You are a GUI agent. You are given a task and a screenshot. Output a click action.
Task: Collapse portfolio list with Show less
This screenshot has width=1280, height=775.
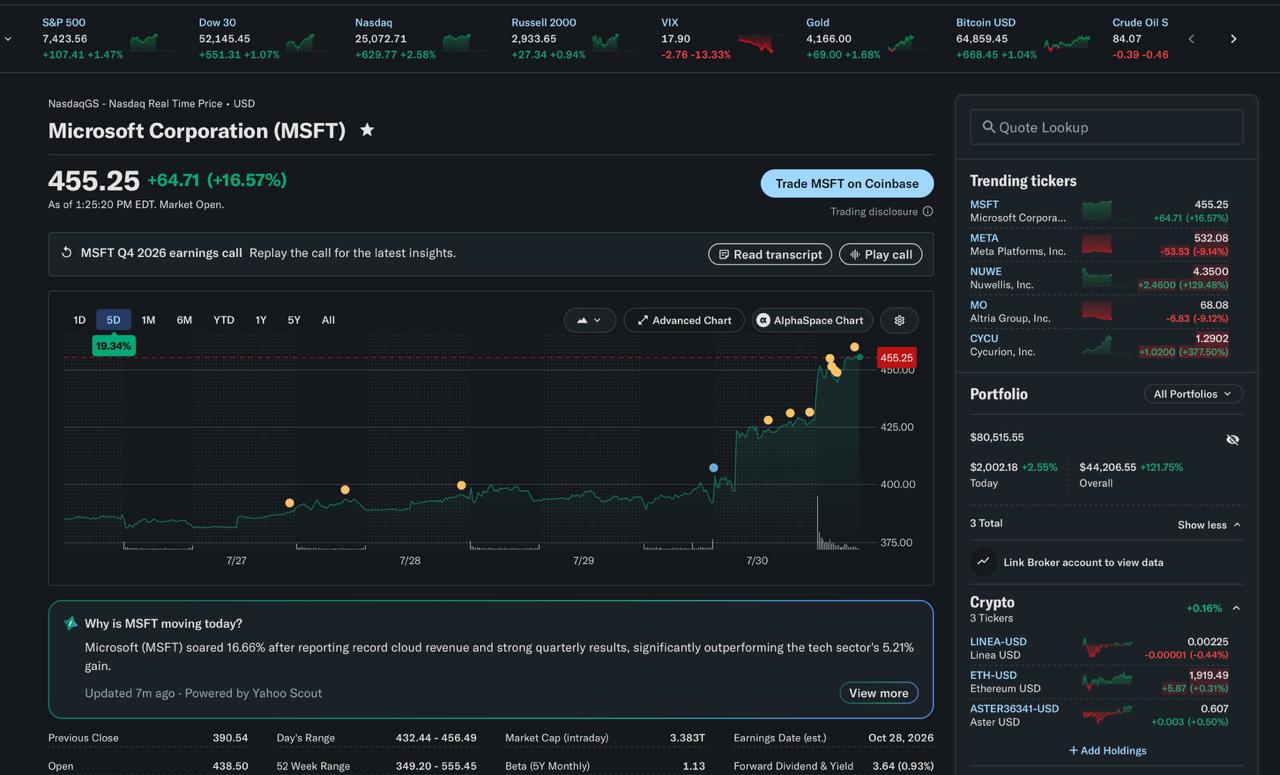pos(1209,524)
